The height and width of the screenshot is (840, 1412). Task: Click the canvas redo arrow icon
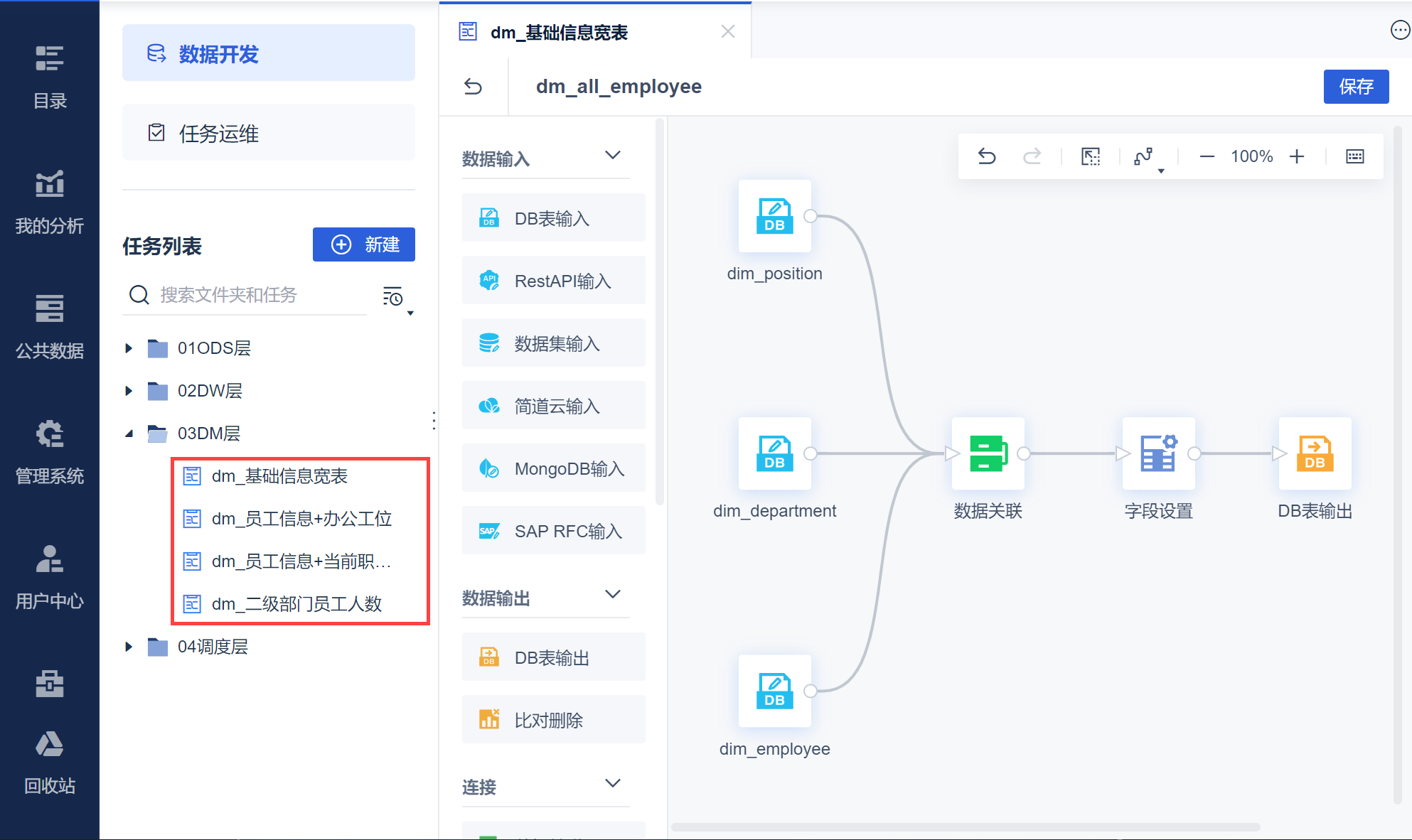click(1032, 156)
